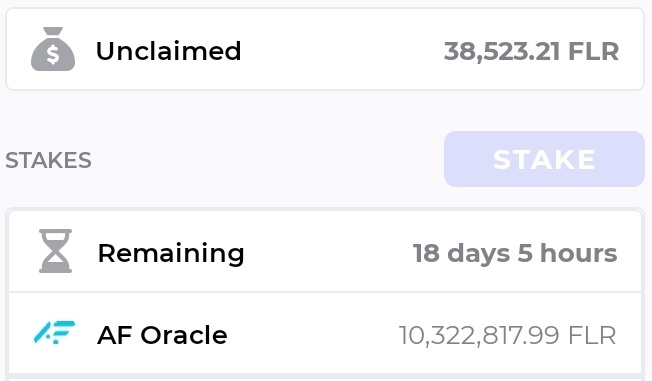Tap the hourglass Remaining icon
The image size is (652, 381).
pos(55,251)
